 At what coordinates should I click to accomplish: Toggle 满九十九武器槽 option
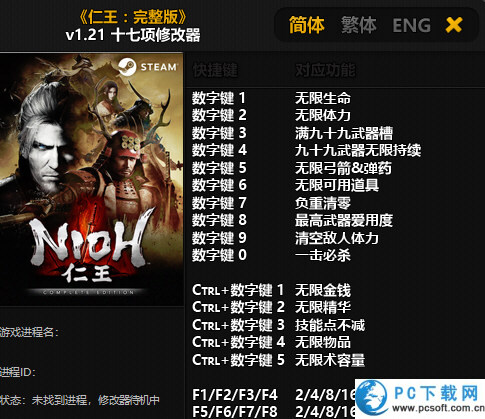tap(344, 133)
